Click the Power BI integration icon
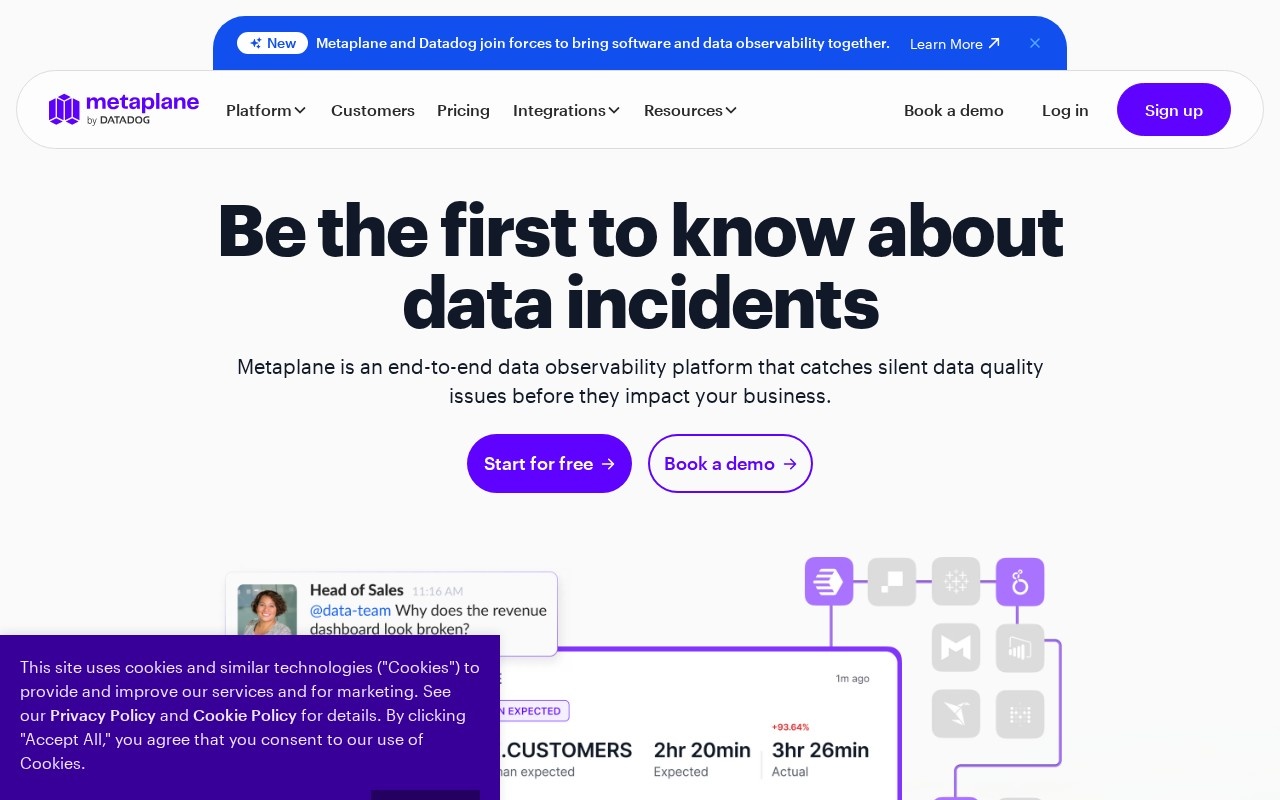This screenshot has width=1280, height=800. pos(1020,648)
